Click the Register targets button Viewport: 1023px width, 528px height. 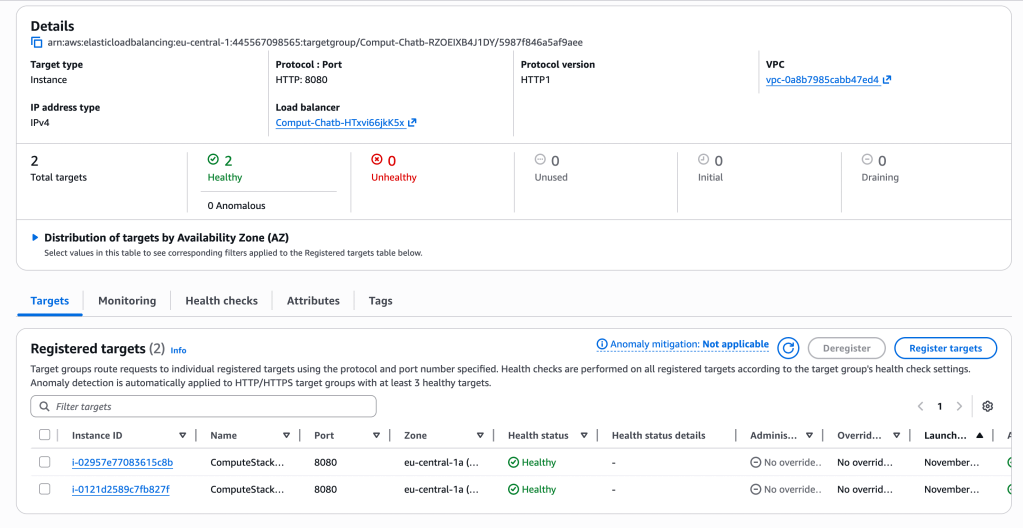(945, 348)
